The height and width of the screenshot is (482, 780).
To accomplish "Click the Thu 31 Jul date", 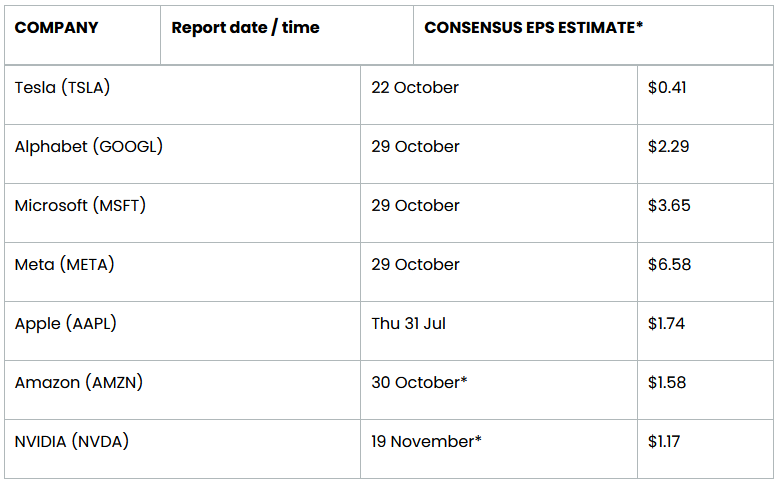I will 408,324.
